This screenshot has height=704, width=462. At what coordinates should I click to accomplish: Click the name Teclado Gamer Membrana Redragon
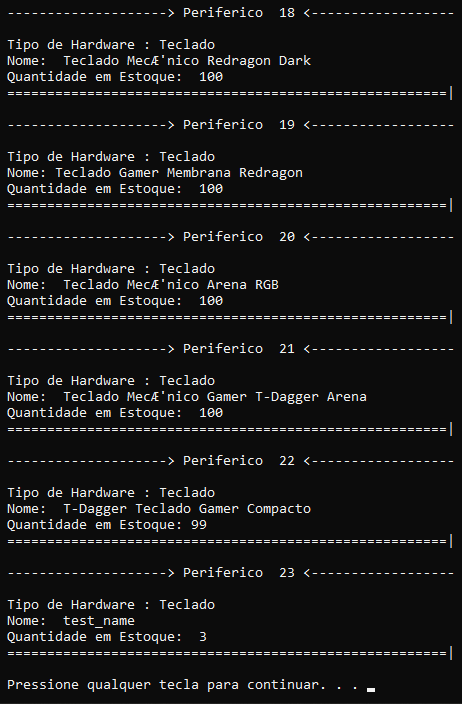179,173
